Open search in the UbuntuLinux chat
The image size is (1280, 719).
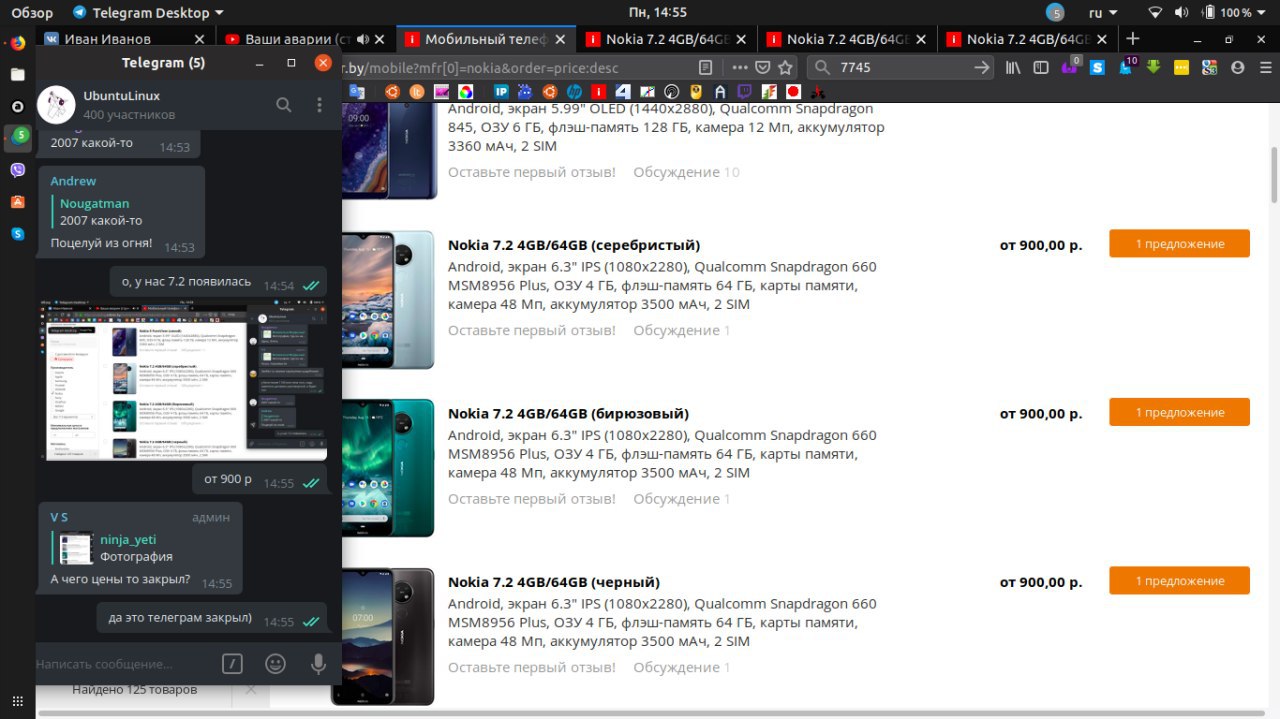[284, 105]
